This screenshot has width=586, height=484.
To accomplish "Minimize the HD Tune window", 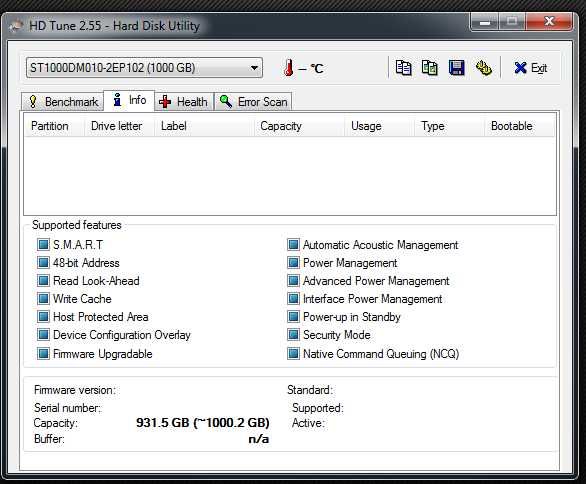I will click(x=485, y=22).
